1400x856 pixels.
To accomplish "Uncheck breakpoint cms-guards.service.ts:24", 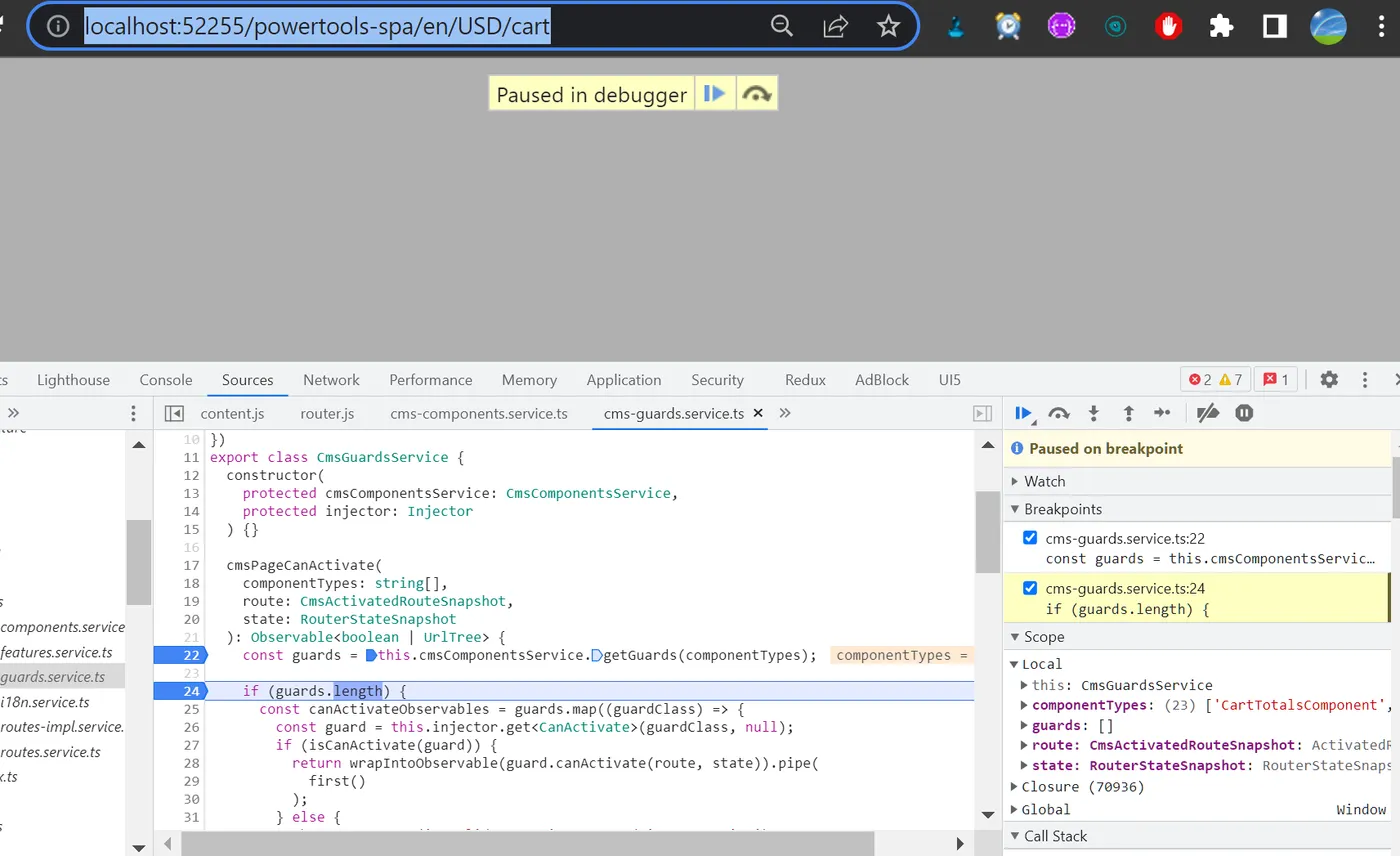I will click(x=1030, y=588).
